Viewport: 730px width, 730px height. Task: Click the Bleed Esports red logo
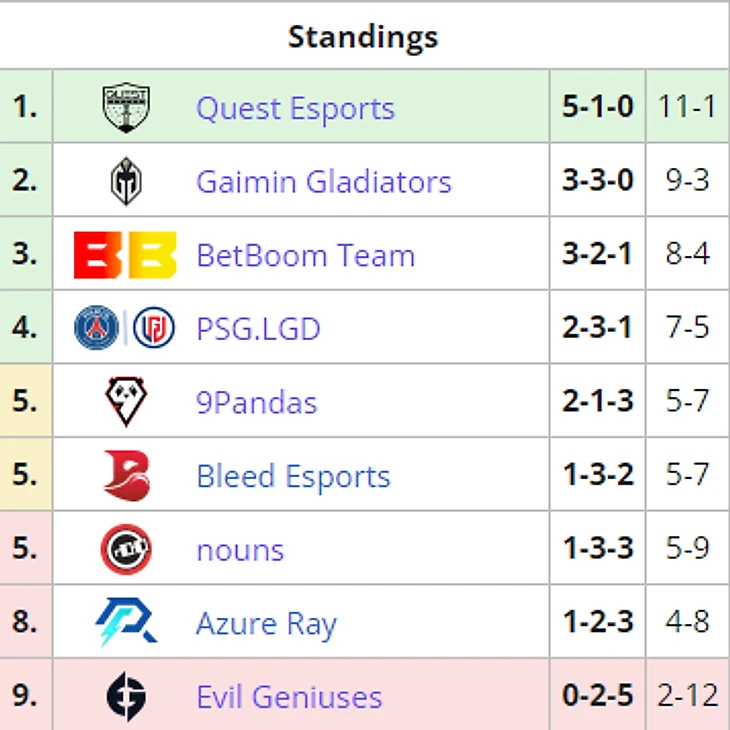(x=127, y=475)
